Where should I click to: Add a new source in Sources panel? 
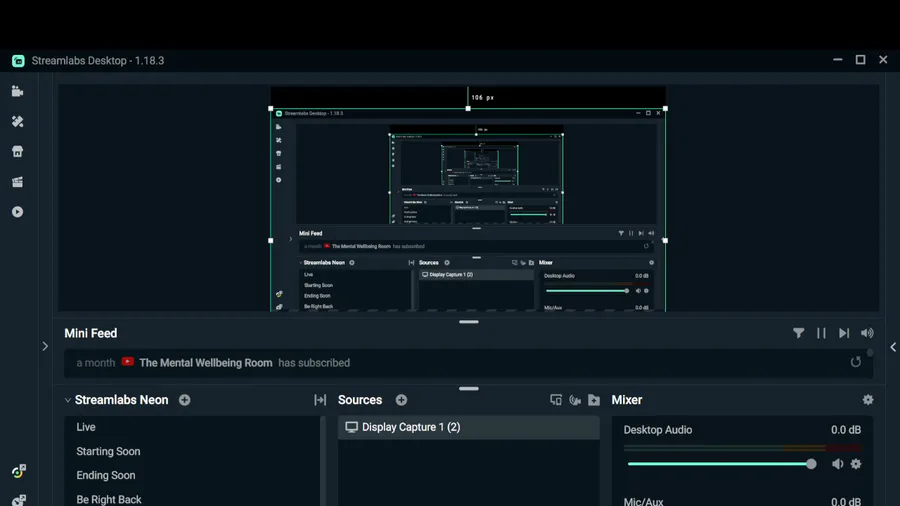401,400
